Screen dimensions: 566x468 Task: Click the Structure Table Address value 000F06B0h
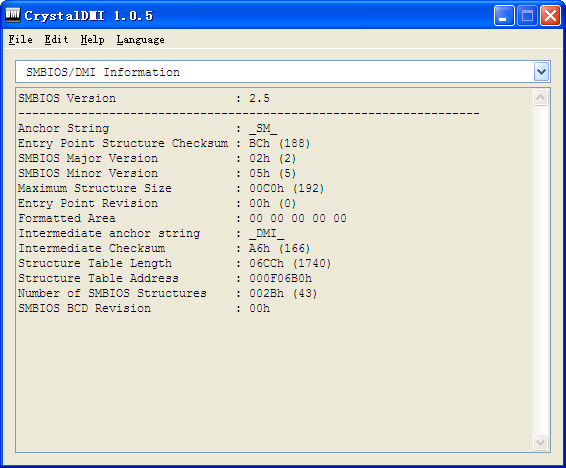pyautogui.click(x=280, y=279)
